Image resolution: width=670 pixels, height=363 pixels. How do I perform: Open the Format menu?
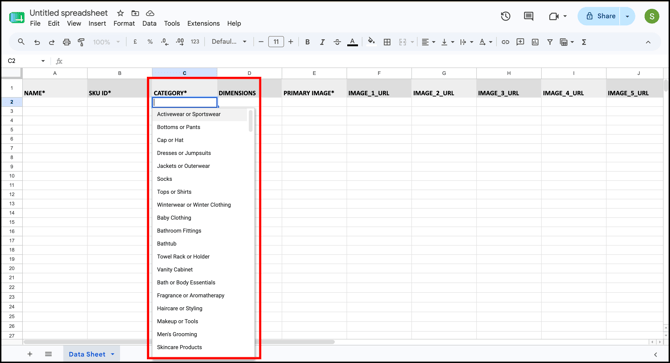pyautogui.click(x=124, y=23)
